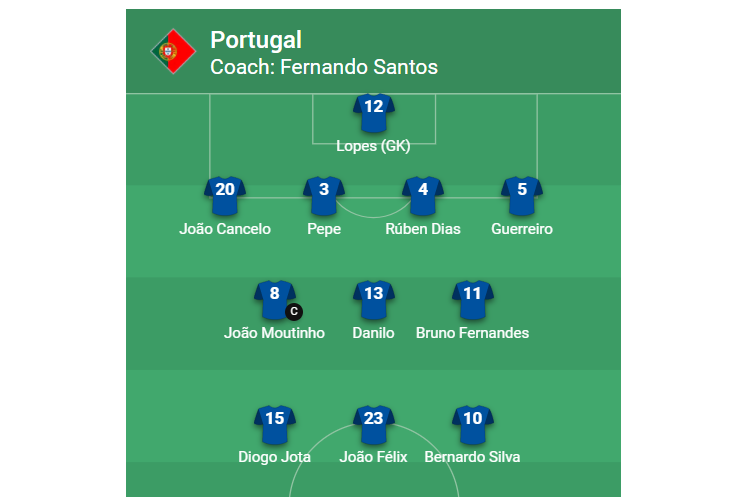Click João Moutinho's number 8 shirt
The width and height of the screenshot is (734, 497).
[x=275, y=300]
